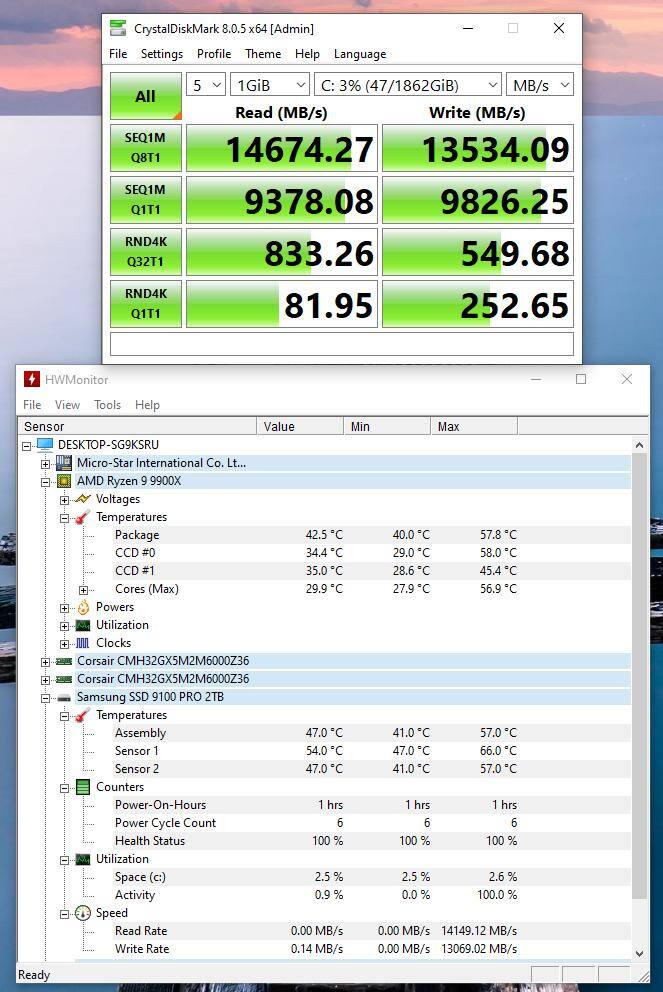663x992 pixels.
Task: Click the green All benchmark button
Action: (x=145, y=97)
